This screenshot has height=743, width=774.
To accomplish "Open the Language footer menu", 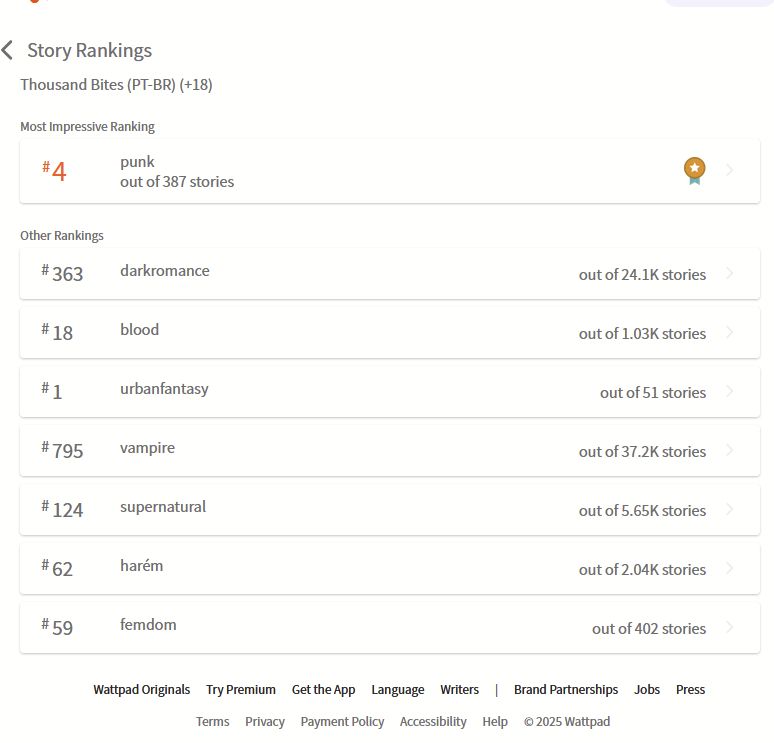I will tap(398, 689).
